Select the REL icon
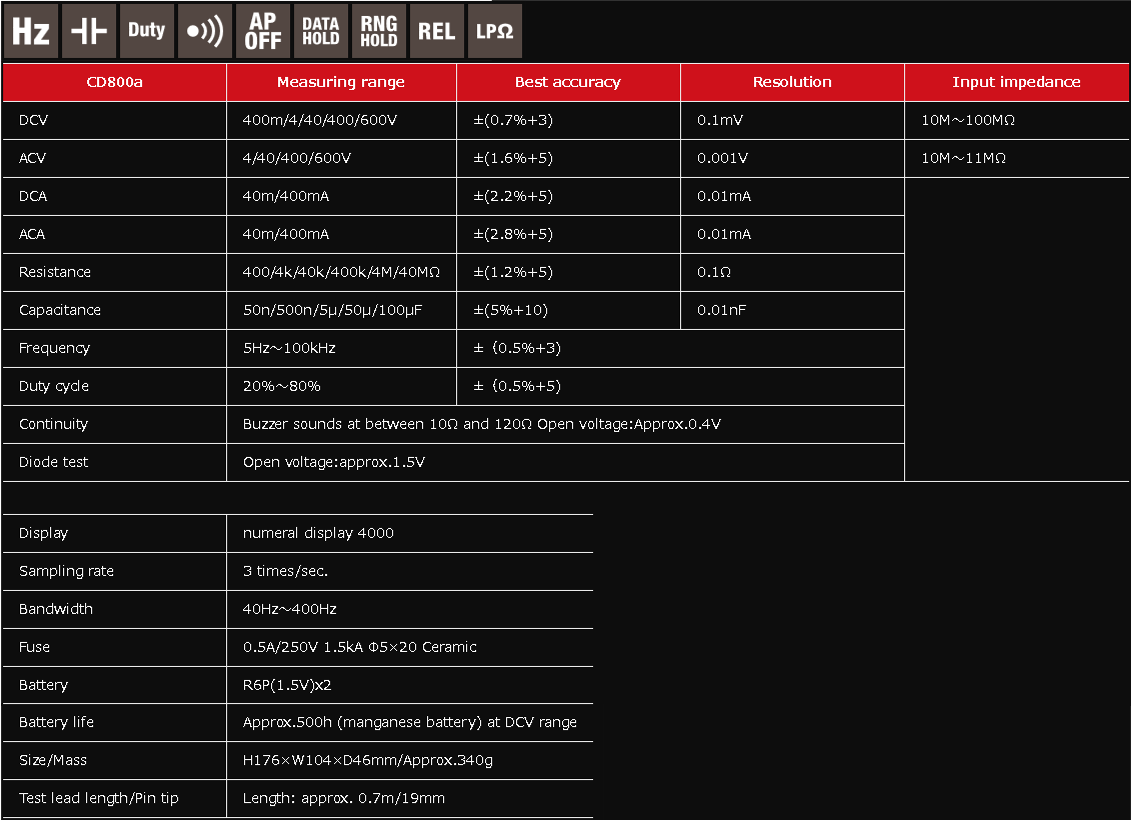This screenshot has width=1131, height=820. pyautogui.click(x=436, y=31)
